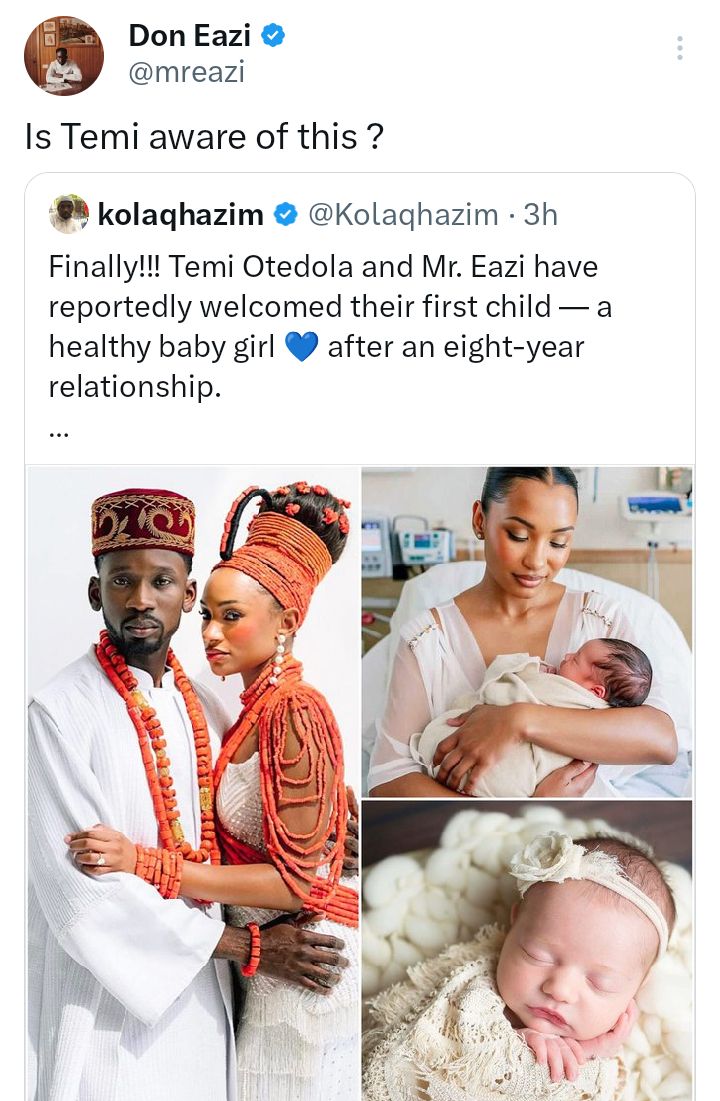The width and height of the screenshot is (720, 1101).
Task: Click the verified badge next to kolaqhazim
Action: 285,214
